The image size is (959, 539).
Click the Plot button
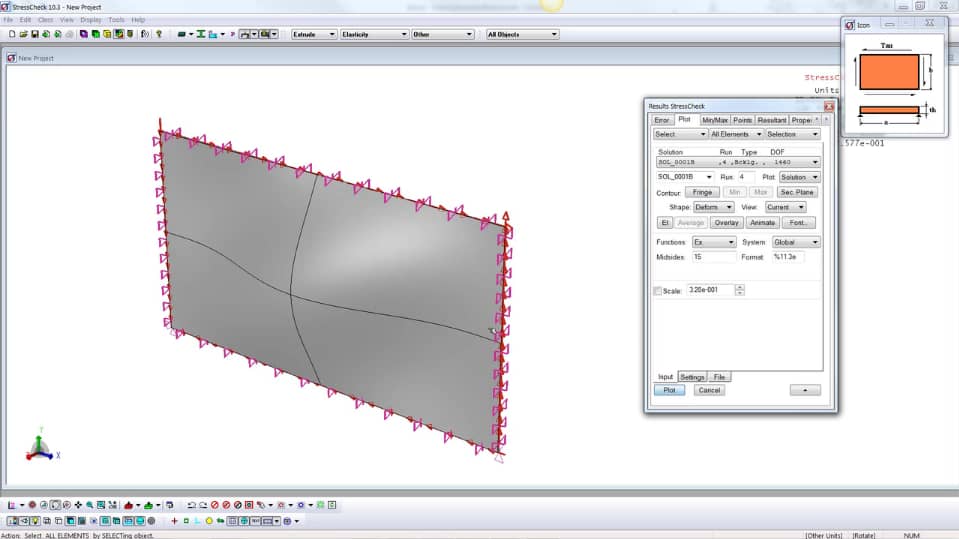670,390
